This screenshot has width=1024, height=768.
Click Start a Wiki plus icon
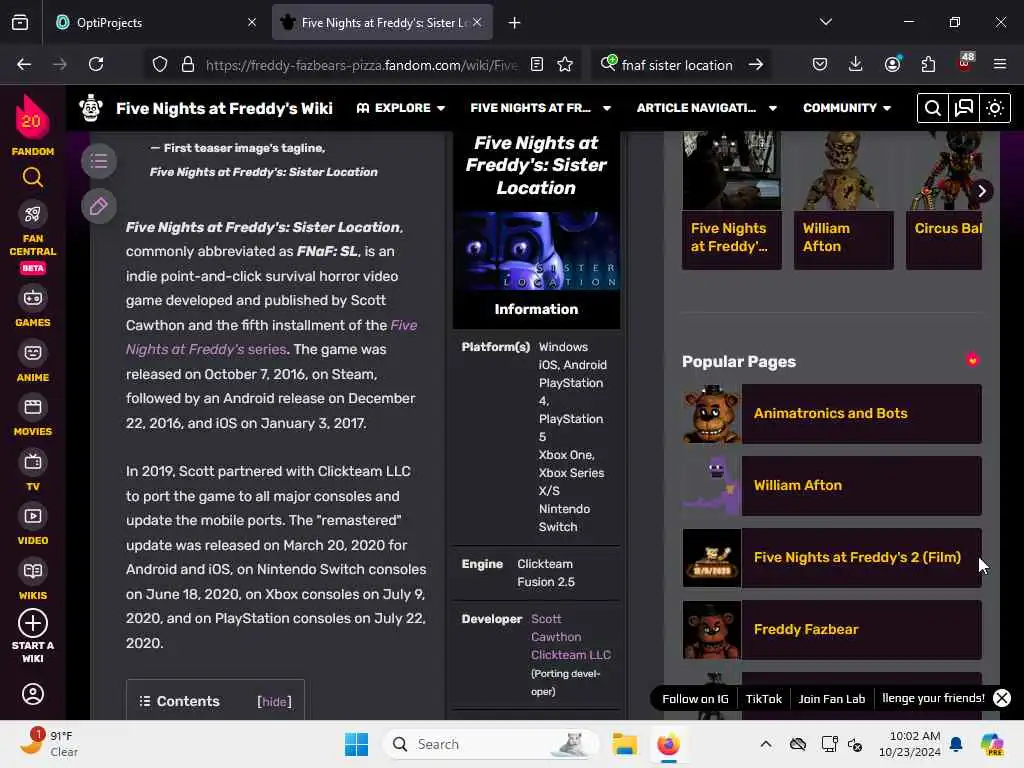pyautogui.click(x=33, y=623)
